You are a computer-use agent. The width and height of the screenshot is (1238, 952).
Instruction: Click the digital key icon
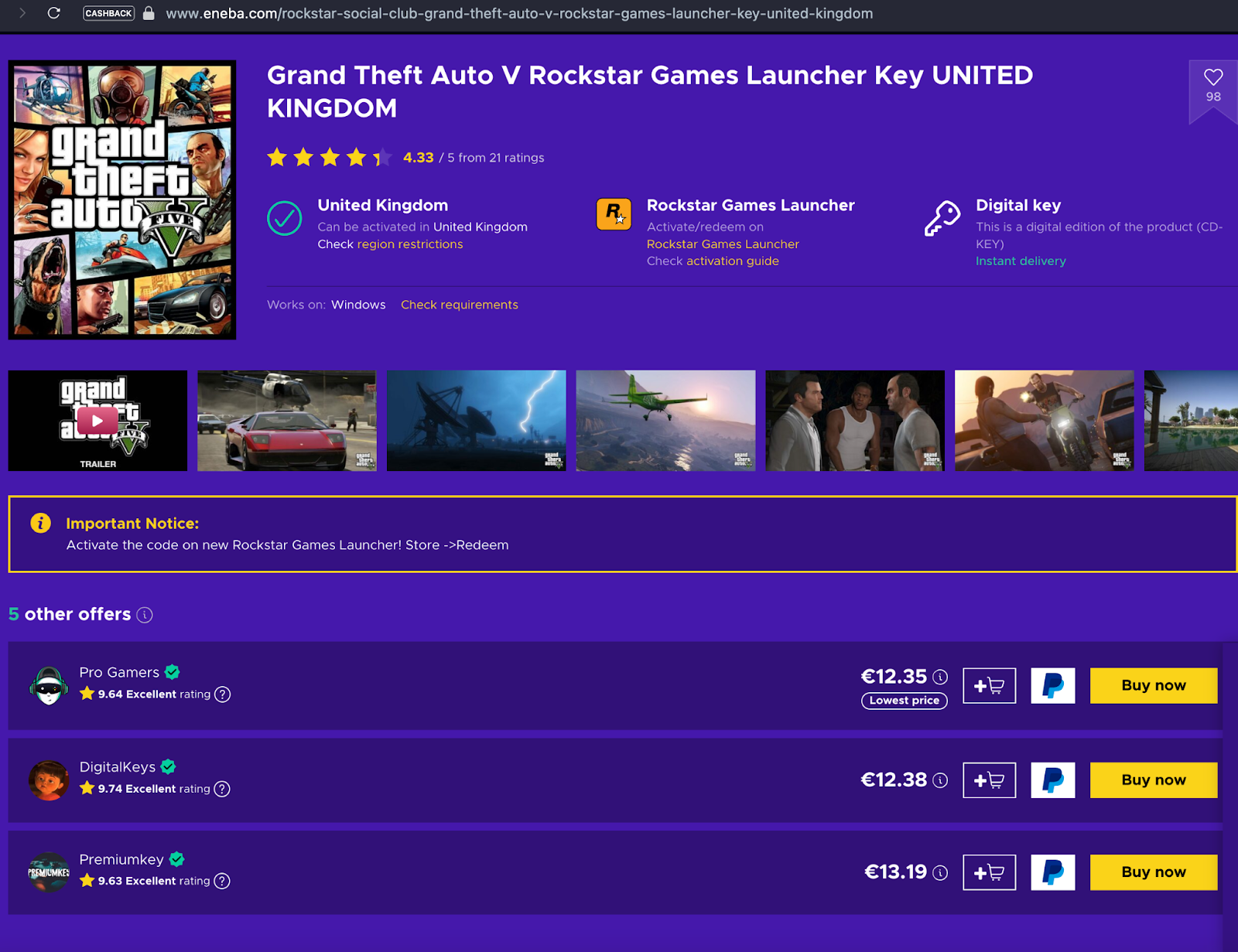click(x=942, y=217)
